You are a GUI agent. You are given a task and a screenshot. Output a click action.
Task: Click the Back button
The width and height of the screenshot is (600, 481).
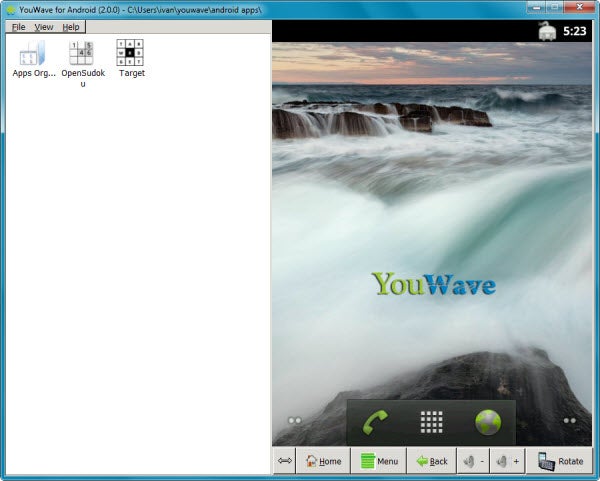point(432,461)
